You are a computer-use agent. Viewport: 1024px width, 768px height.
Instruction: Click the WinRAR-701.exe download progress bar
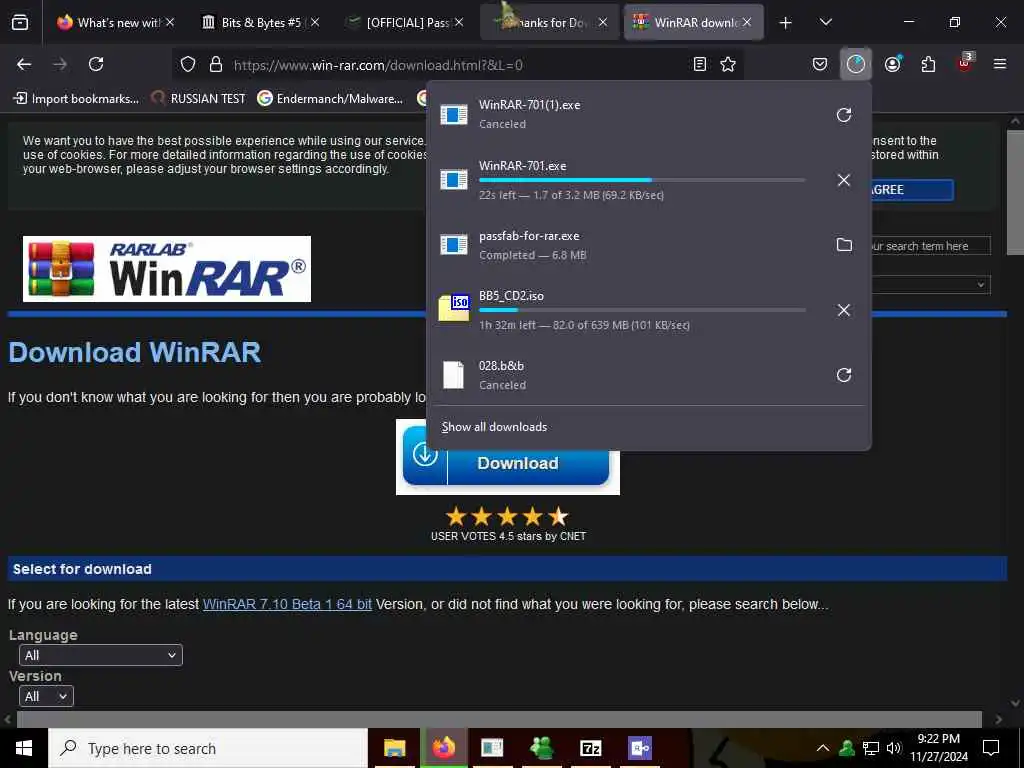[x=642, y=180]
